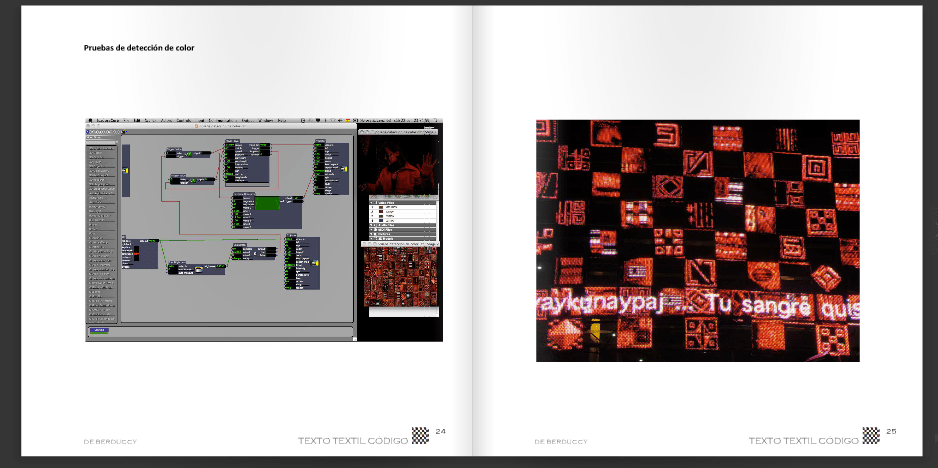Click the color list panel below the webcam preview

coord(398,218)
